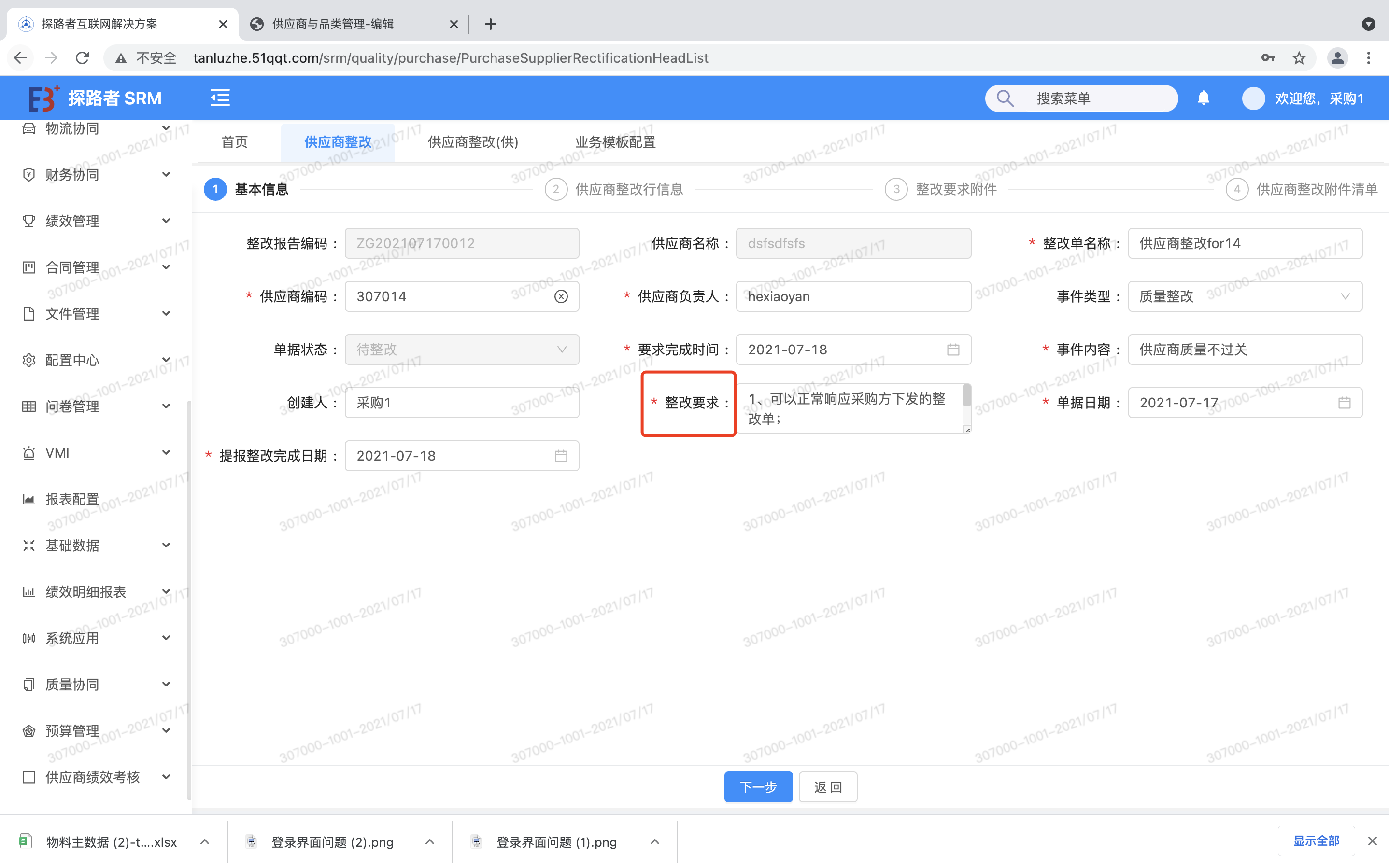Image resolution: width=1389 pixels, height=868 pixels.
Task: Click the search icon in 搜索菜单
Action: [1006, 98]
